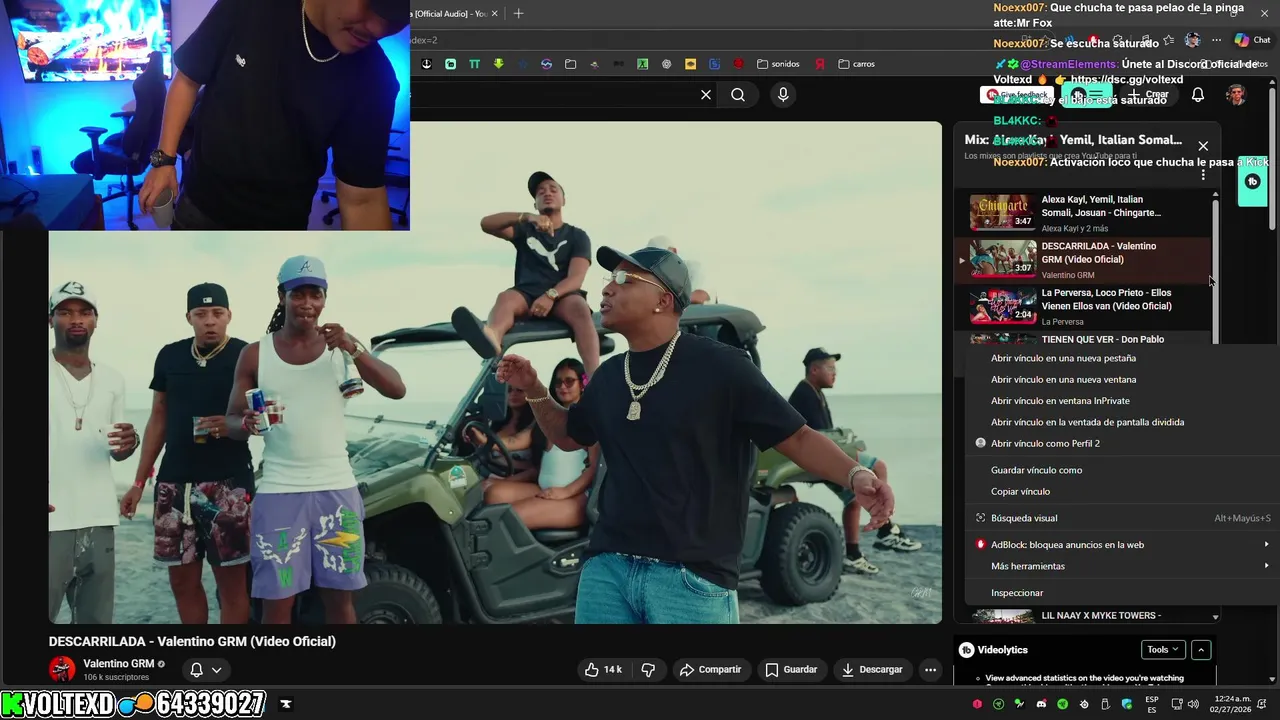Download the video with Descargar
This screenshot has height=720, width=1280.
(872, 669)
